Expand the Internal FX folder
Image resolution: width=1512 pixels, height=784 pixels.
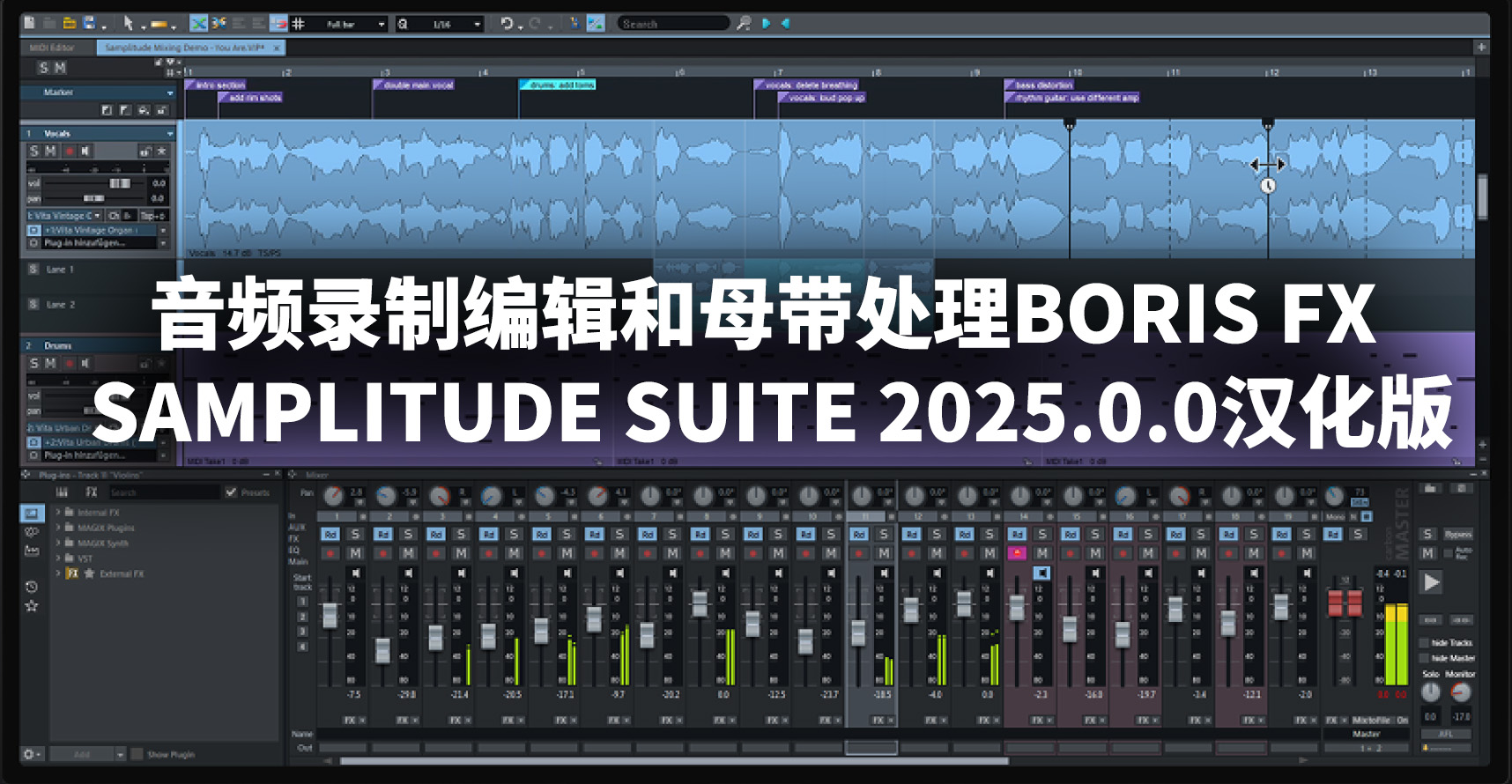click(59, 512)
